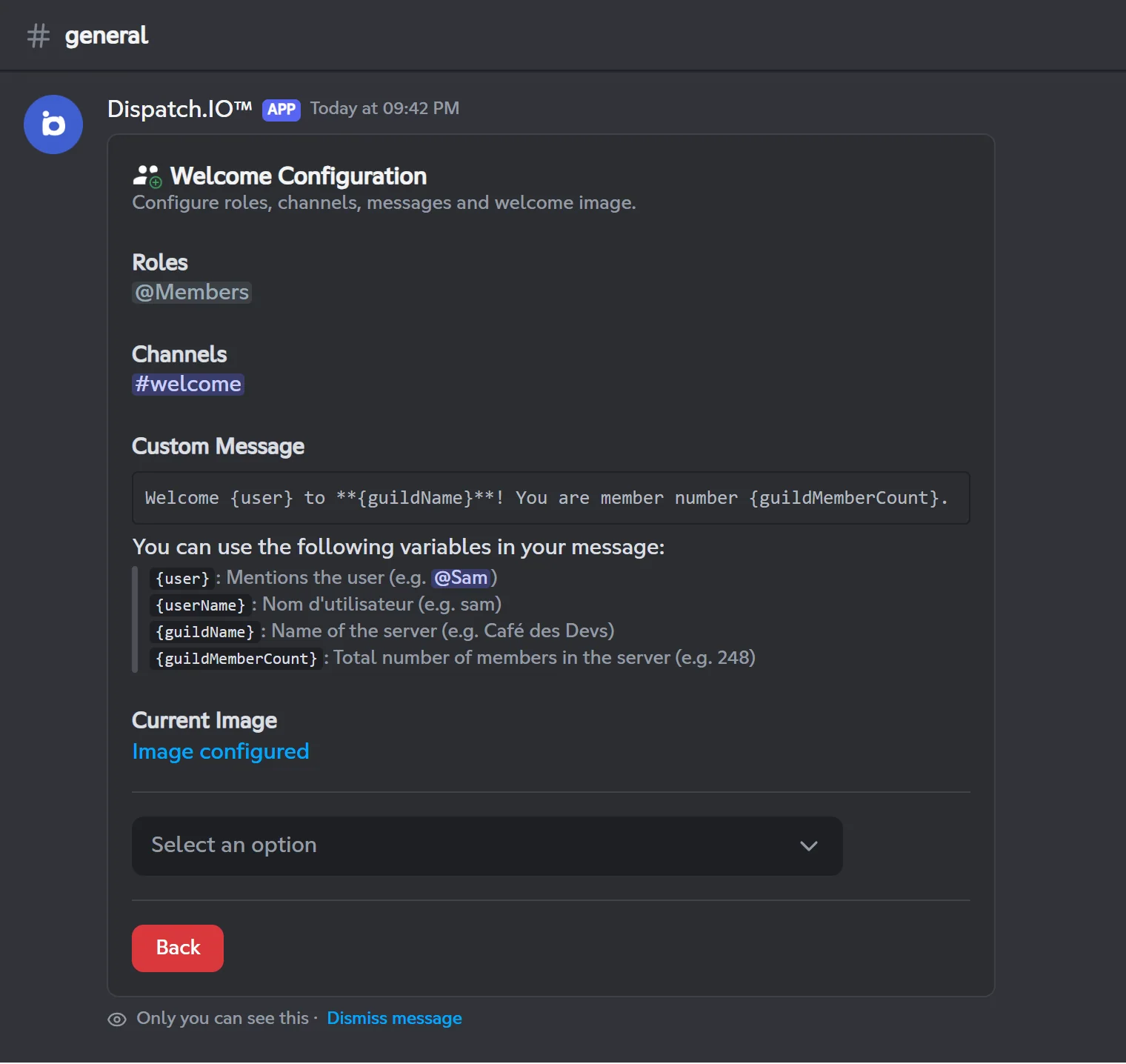Click the @Sam user mention example
The height and width of the screenshot is (1064, 1126).
[461, 578]
